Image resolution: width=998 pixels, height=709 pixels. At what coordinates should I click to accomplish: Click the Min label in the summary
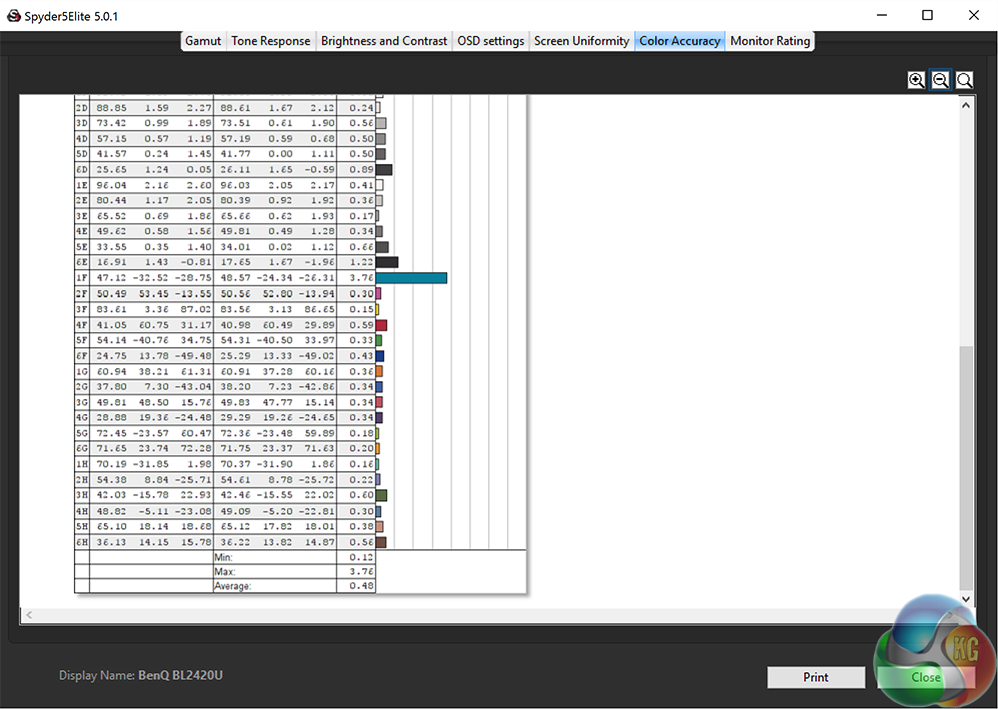click(223, 558)
